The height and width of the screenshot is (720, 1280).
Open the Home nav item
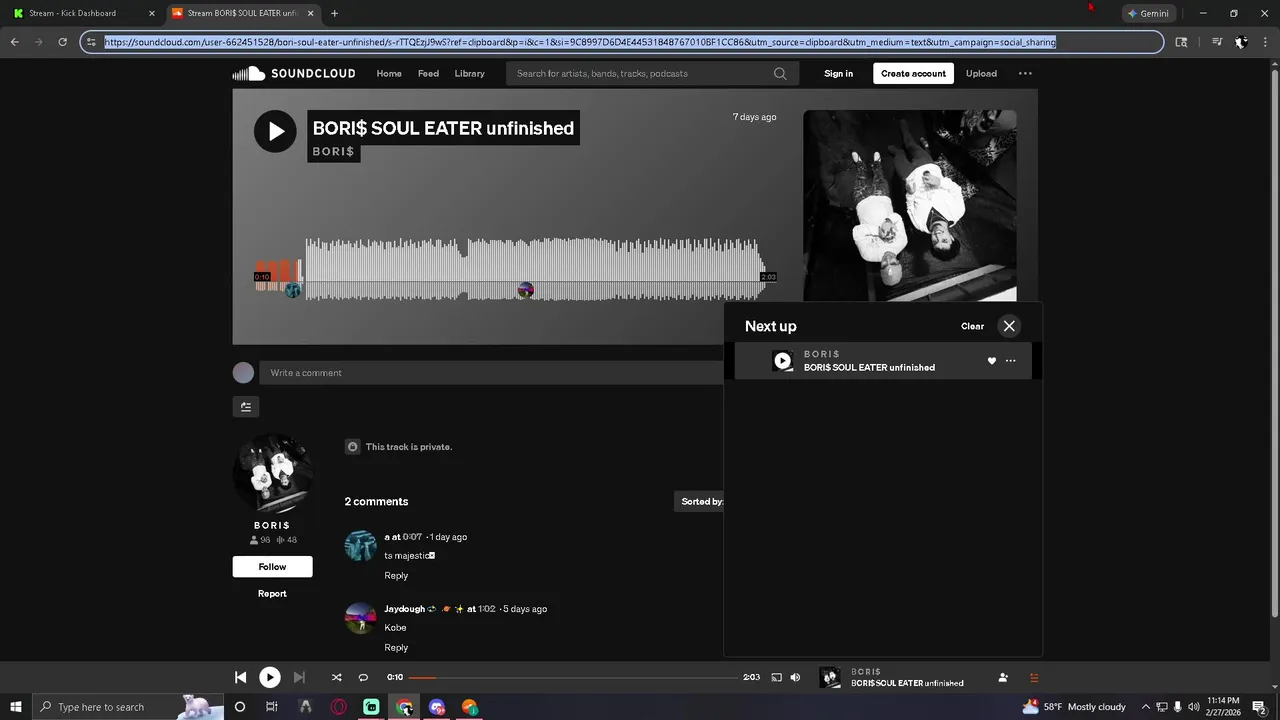(x=389, y=73)
